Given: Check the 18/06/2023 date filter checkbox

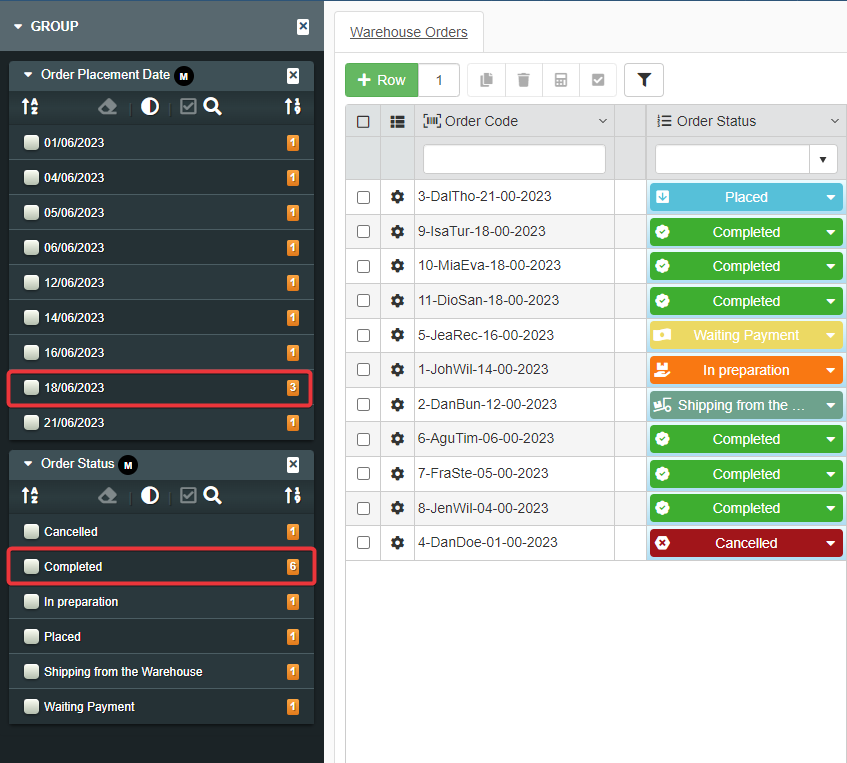Looking at the screenshot, I should coord(31,388).
